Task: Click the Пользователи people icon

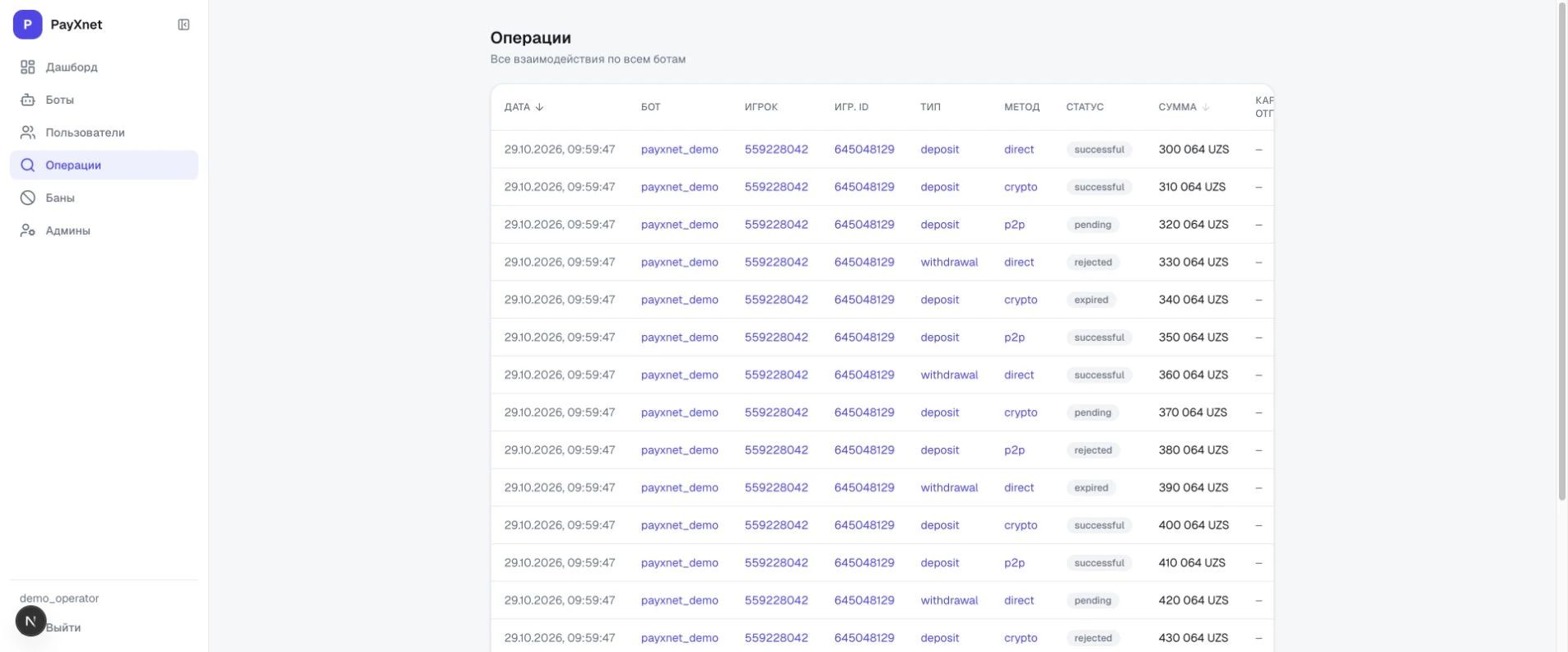Action: pyautogui.click(x=28, y=133)
